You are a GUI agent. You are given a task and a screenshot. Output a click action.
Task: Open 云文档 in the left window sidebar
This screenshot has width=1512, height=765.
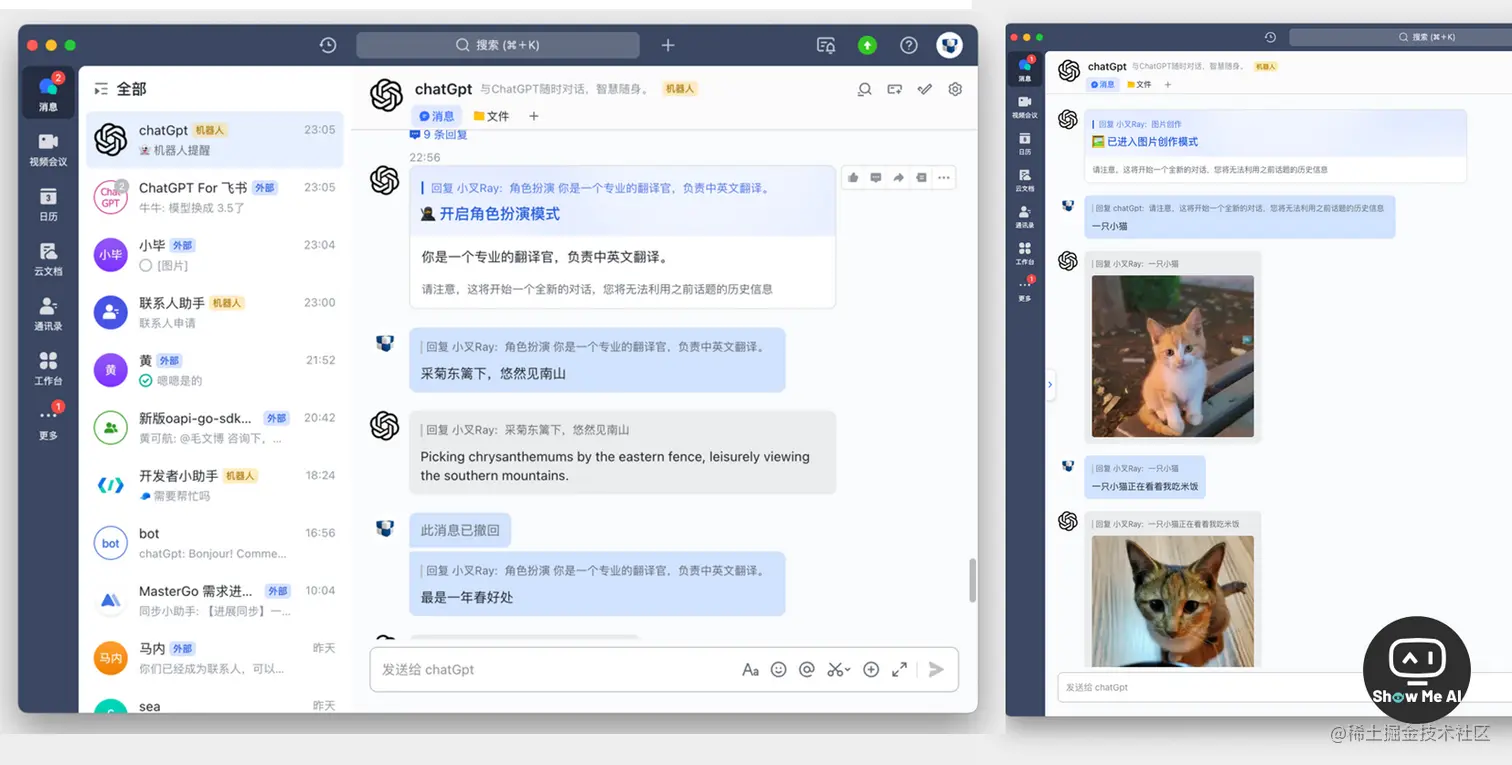tap(48, 258)
